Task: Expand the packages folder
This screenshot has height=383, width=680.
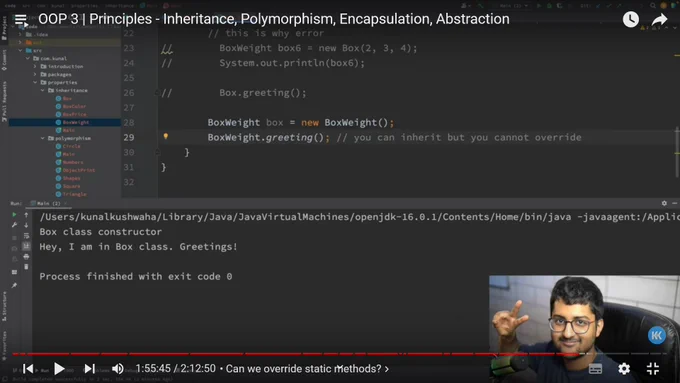Action: pos(35,74)
